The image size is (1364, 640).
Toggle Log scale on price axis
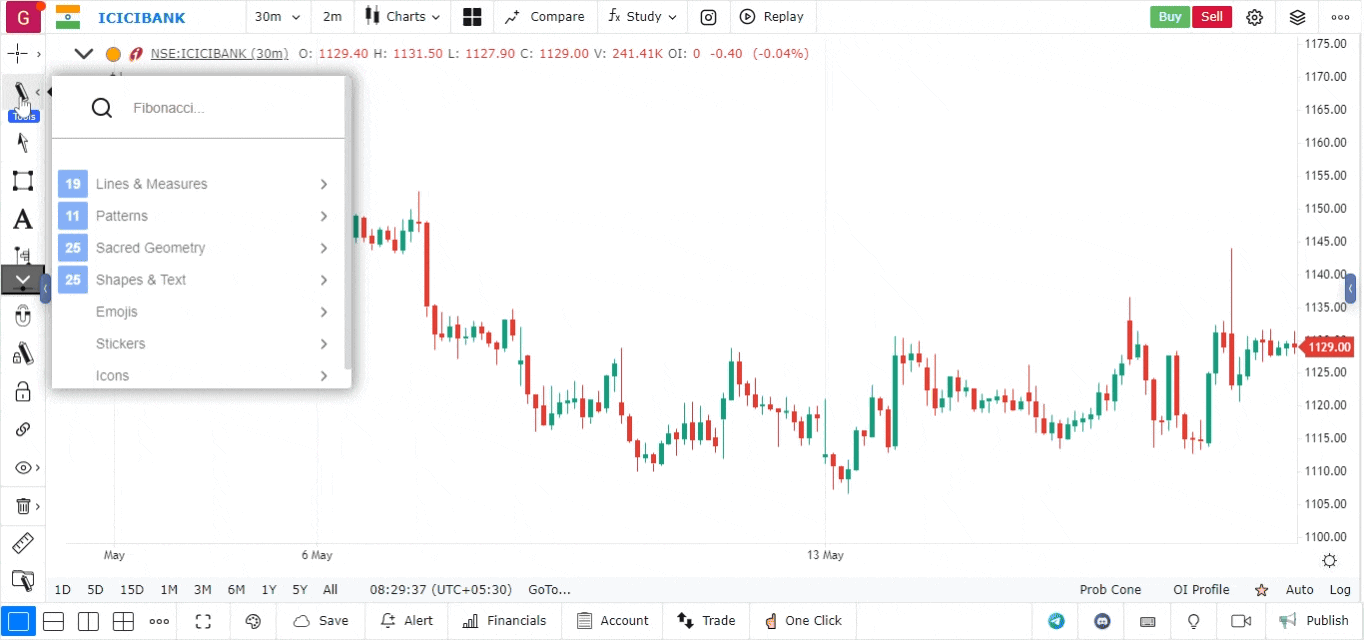(x=1340, y=590)
